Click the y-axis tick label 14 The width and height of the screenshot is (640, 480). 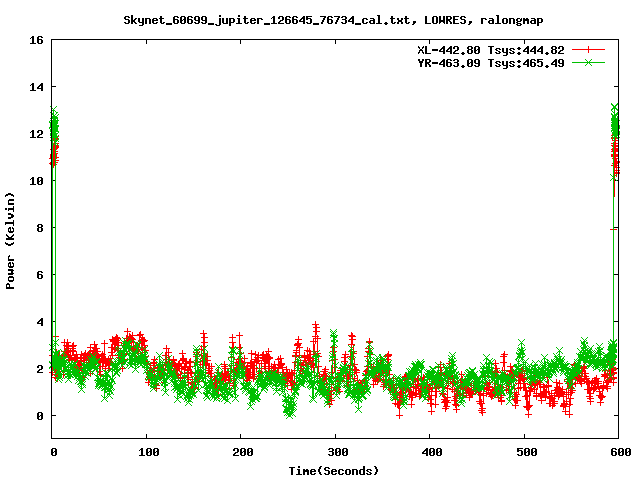pos(36,87)
